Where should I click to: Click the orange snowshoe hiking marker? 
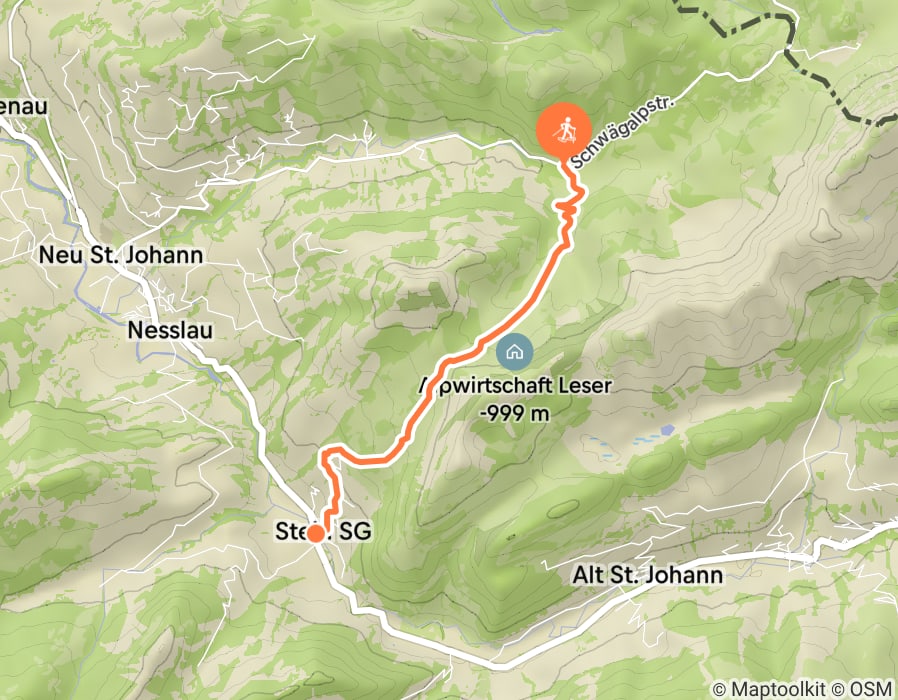564,130
